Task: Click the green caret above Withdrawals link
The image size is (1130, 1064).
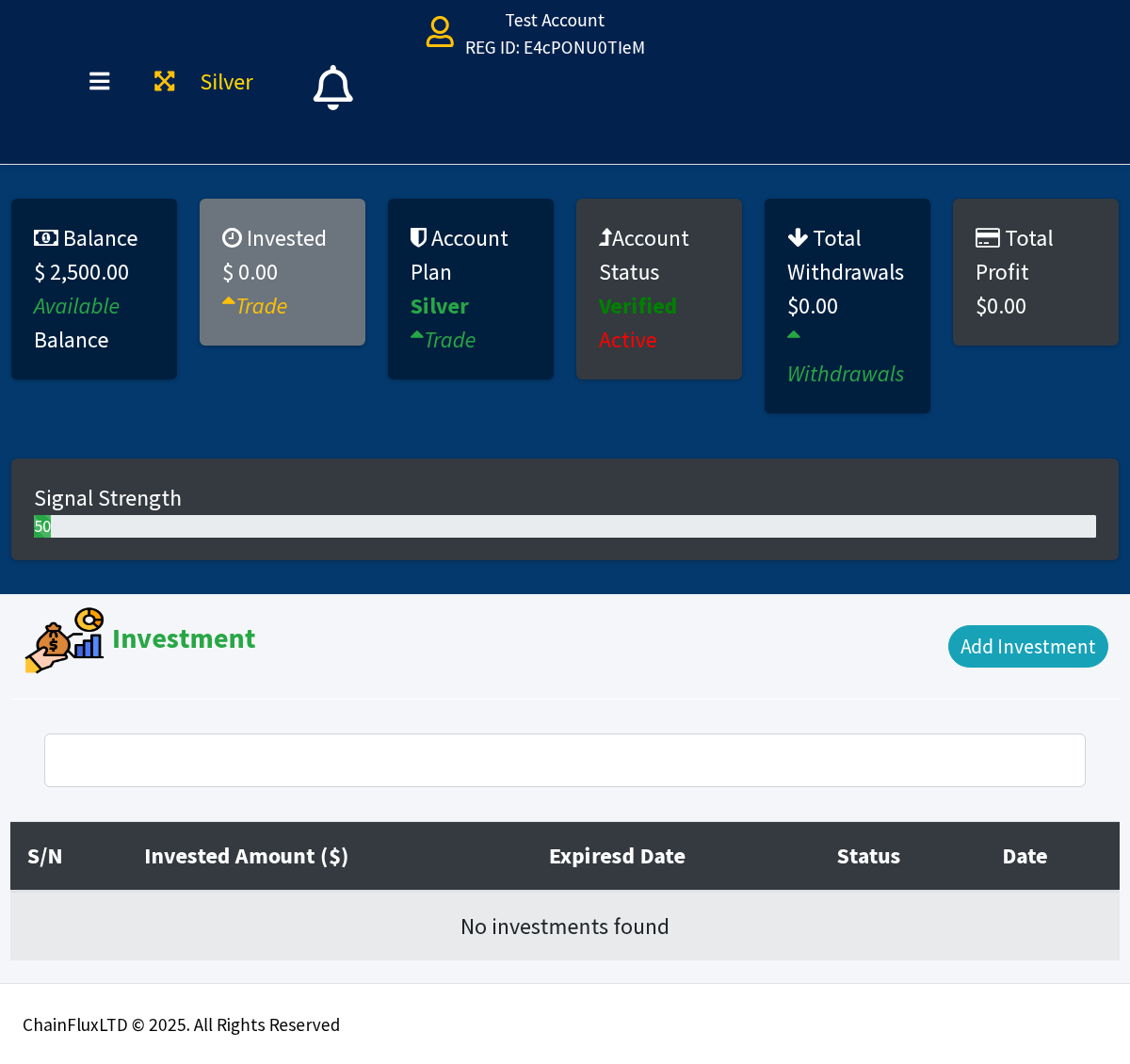Action: click(x=794, y=335)
